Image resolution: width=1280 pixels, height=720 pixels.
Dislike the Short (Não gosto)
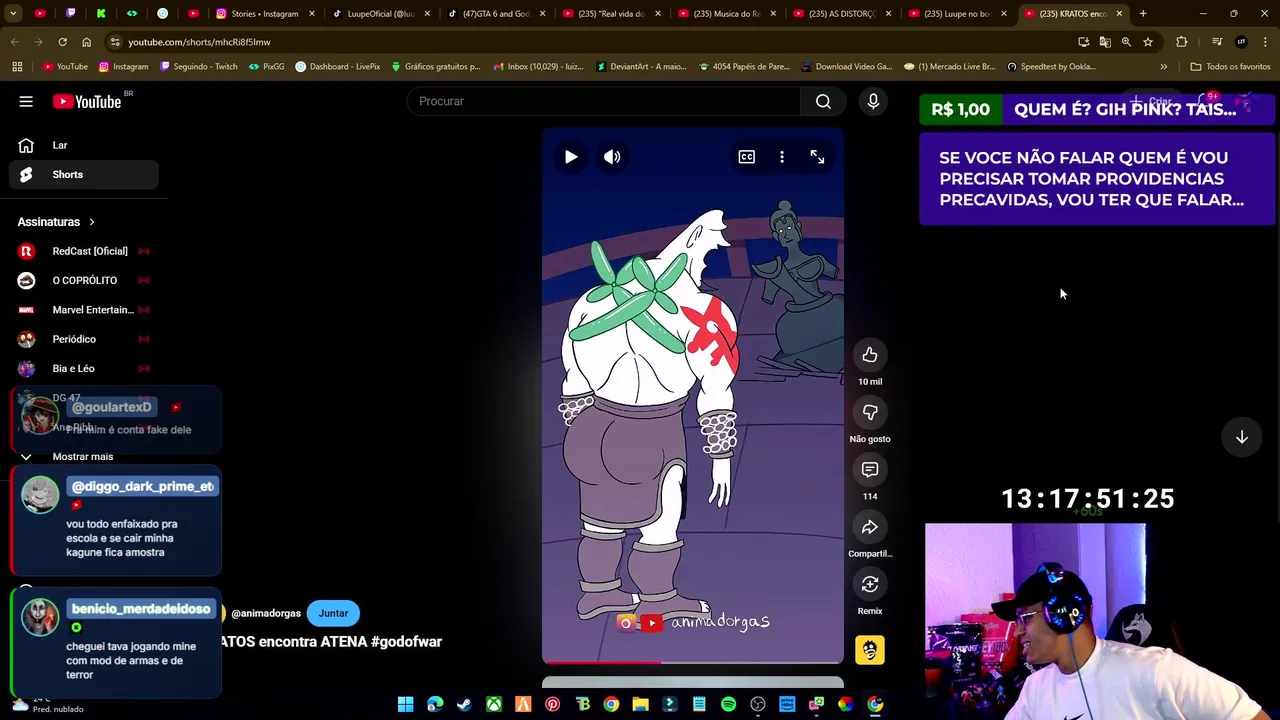click(870, 412)
